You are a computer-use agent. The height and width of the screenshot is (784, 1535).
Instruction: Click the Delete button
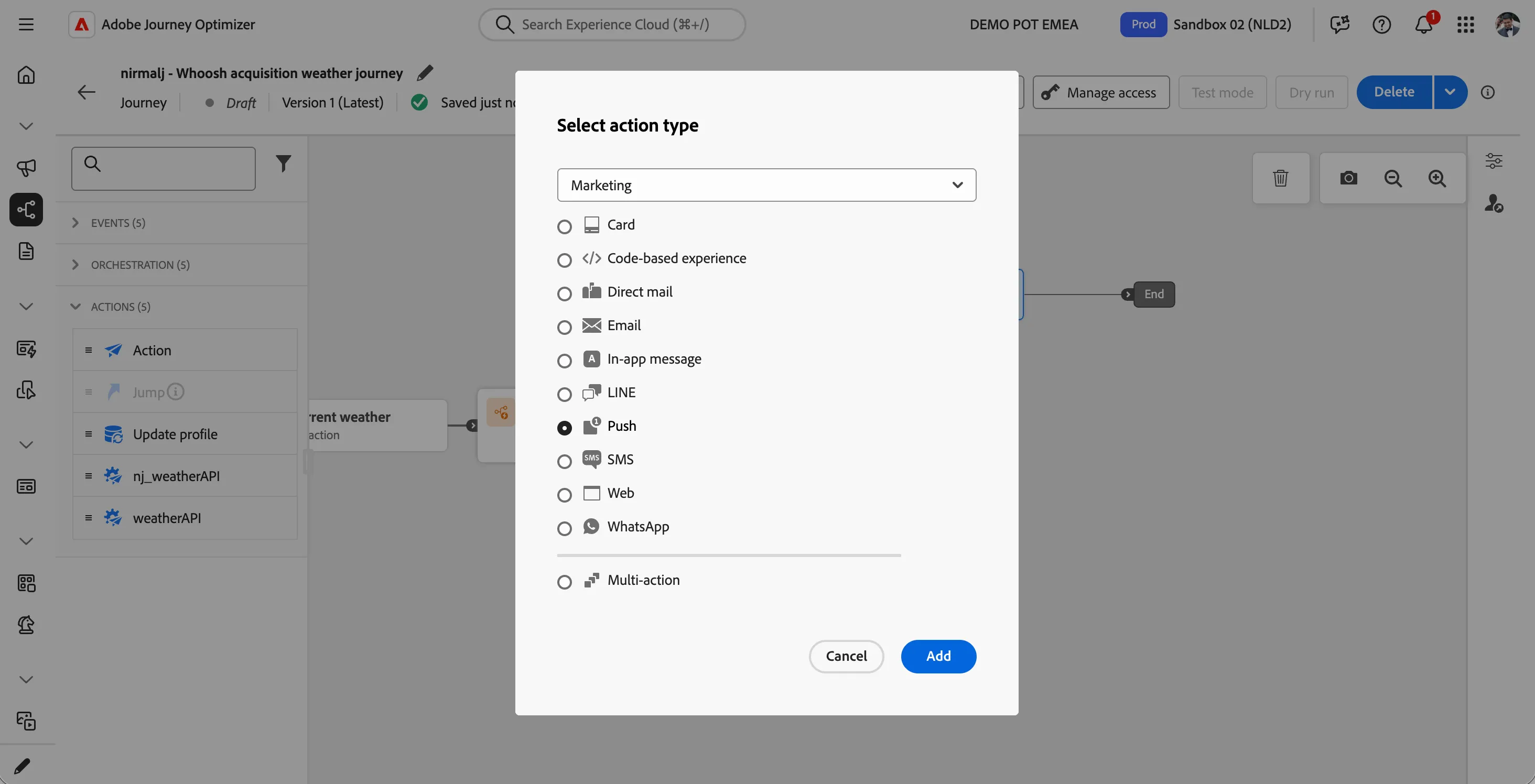tap(1394, 92)
